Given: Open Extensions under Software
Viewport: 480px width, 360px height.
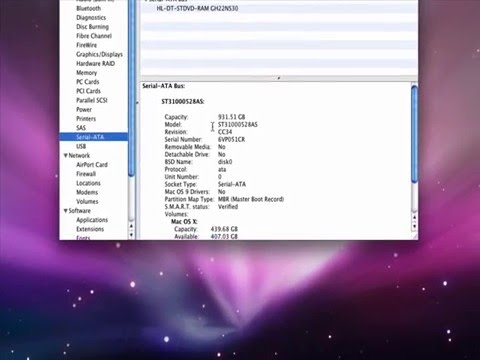Looking at the screenshot, I should point(90,229).
